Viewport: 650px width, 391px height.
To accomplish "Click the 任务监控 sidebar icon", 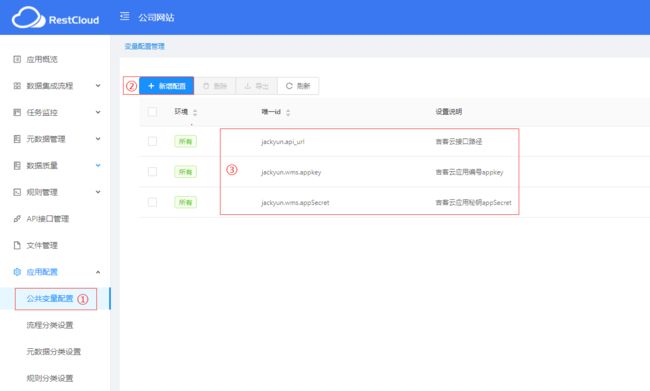I will point(17,112).
